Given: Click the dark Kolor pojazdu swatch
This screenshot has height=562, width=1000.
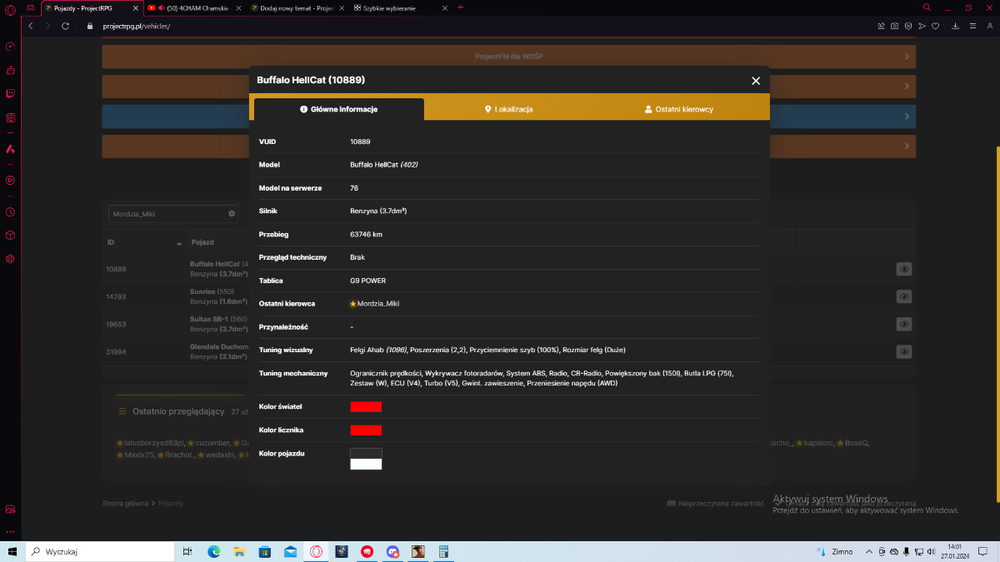Looking at the screenshot, I should click(366, 454).
